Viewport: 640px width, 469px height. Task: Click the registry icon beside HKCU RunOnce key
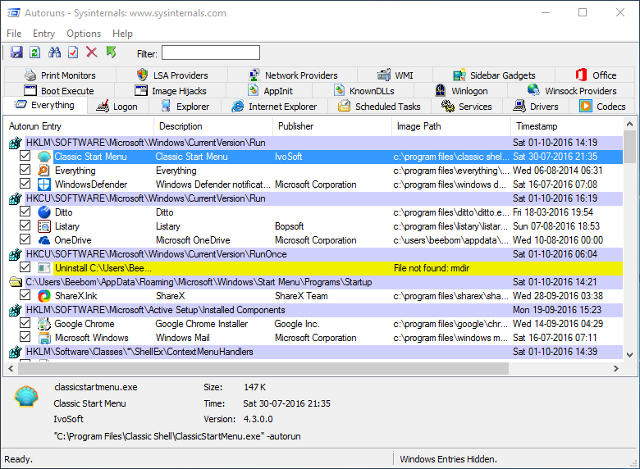click(15, 254)
